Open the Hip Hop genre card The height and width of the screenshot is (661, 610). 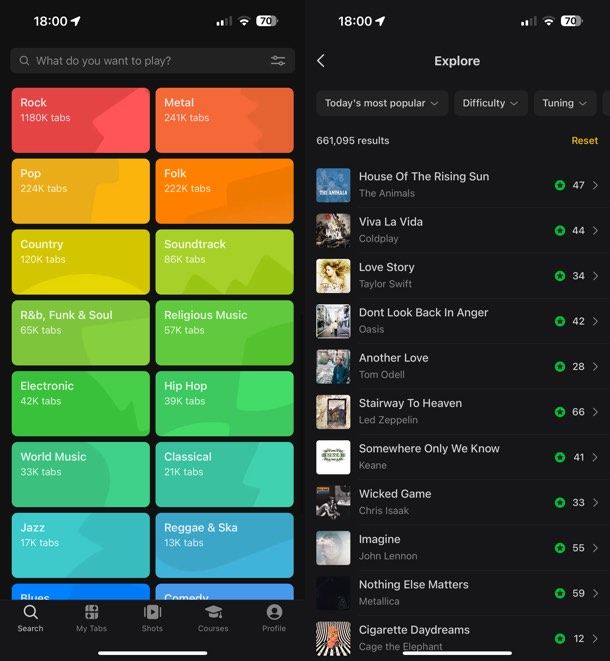click(225, 403)
